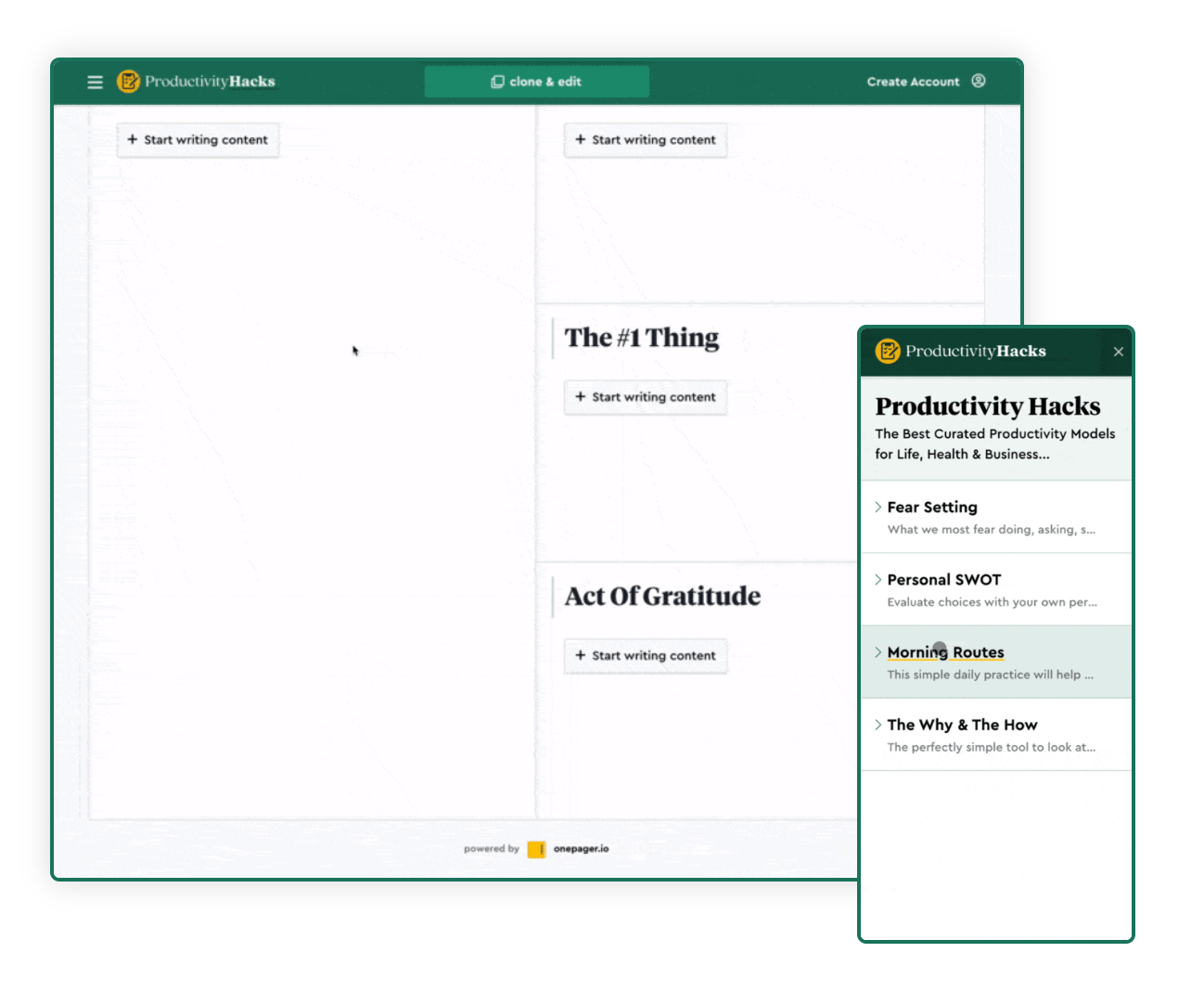Click the yellow onepager.io icon in the footer
This screenshot has width=1204, height=991.
pyautogui.click(x=536, y=848)
